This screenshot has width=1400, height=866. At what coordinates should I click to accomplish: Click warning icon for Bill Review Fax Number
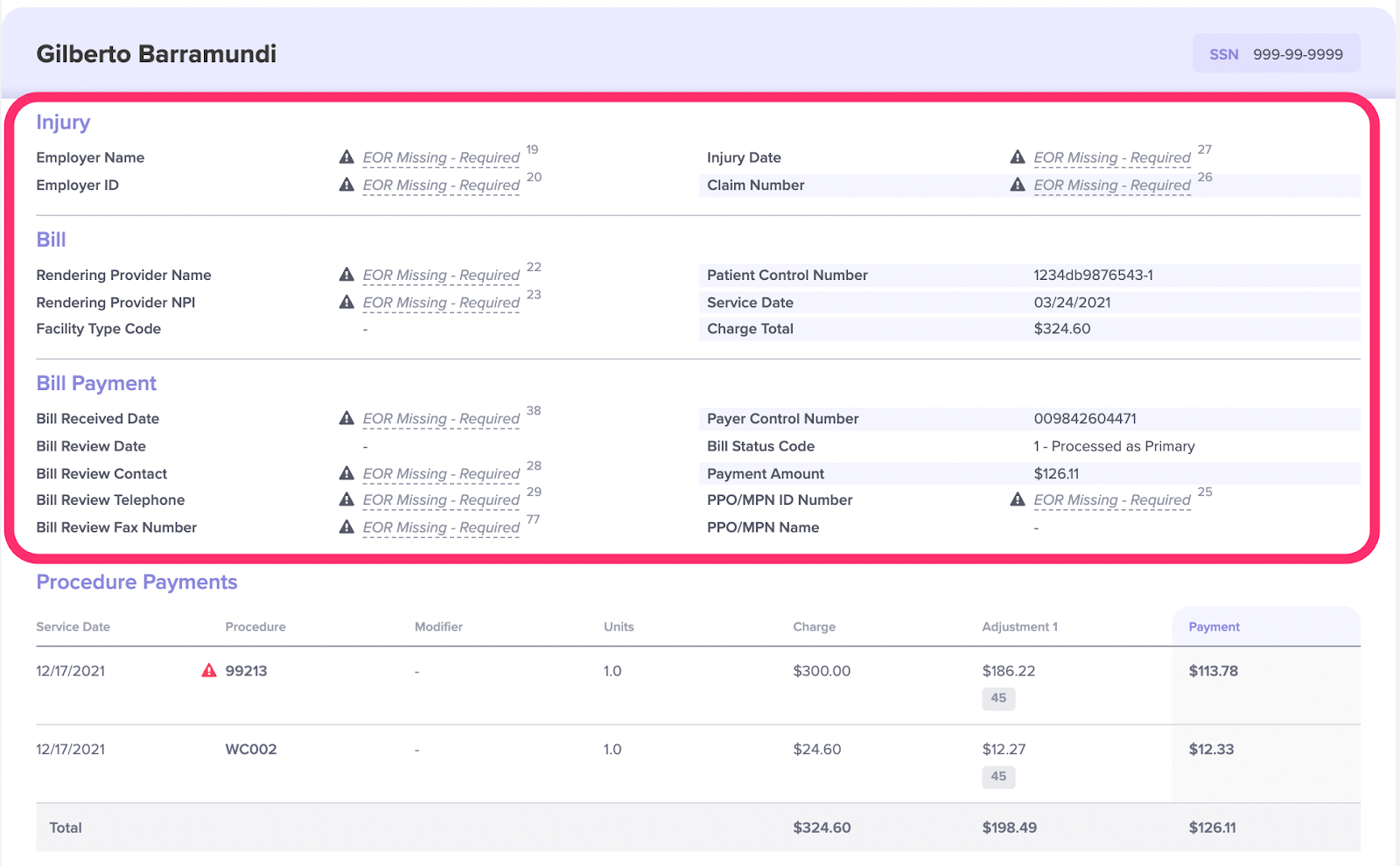click(x=346, y=527)
